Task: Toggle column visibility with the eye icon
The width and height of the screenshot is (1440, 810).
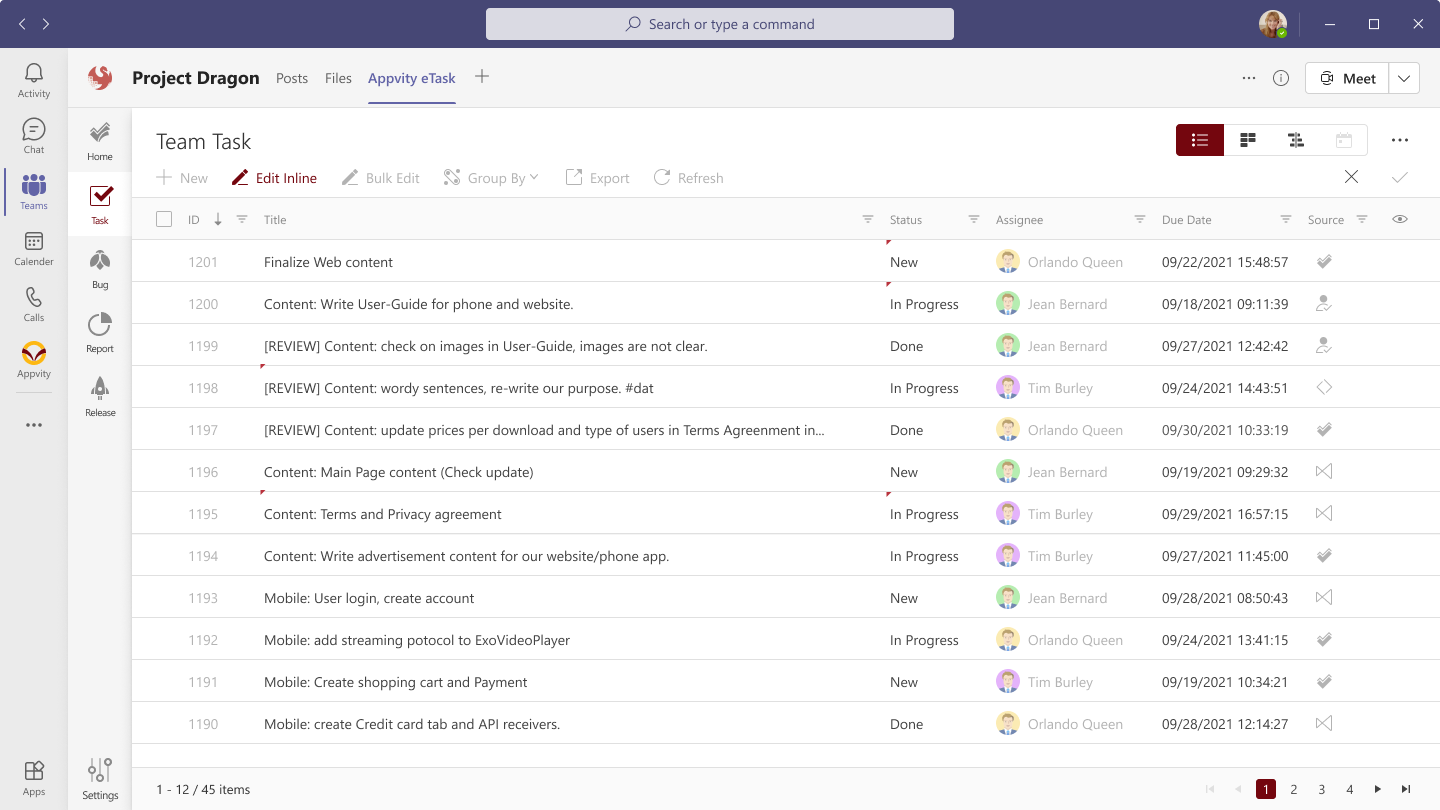Action: click(1400, 218)
